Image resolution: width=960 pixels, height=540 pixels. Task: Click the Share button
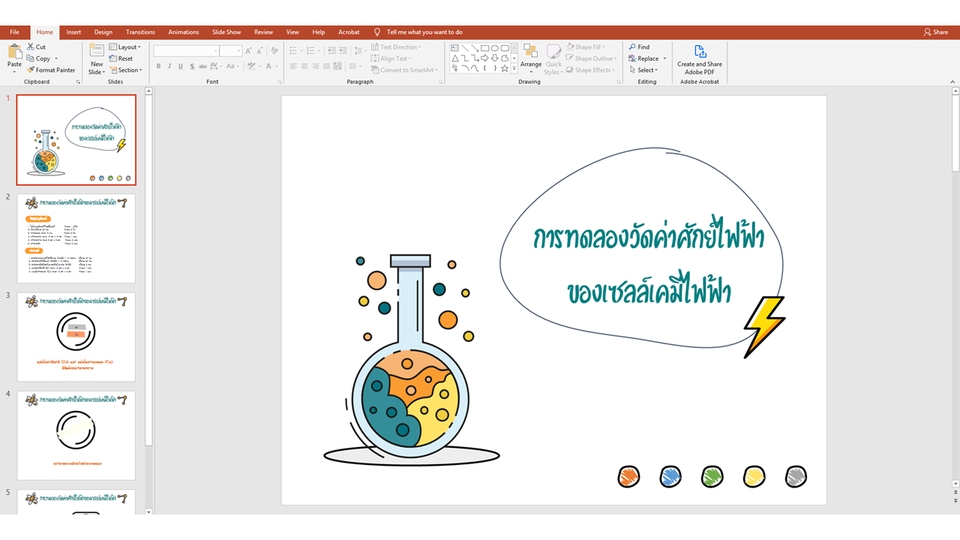[936, 32]
